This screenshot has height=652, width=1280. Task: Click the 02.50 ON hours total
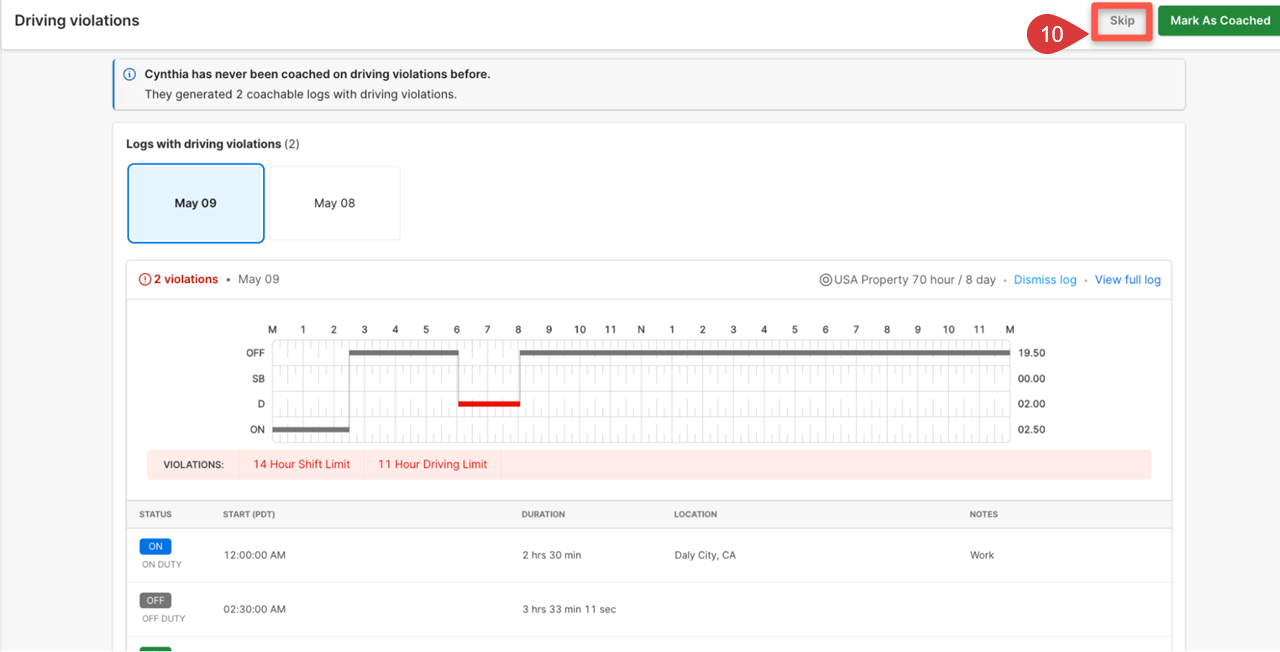1031,430
